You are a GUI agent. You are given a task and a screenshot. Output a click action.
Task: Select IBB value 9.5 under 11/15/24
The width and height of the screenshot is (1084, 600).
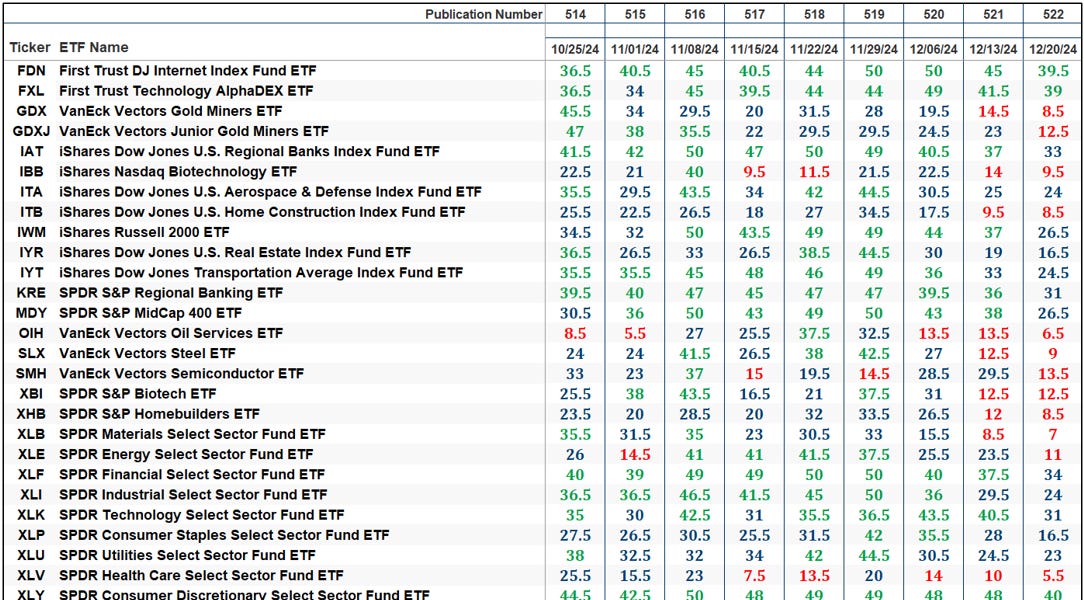[754, 172]
